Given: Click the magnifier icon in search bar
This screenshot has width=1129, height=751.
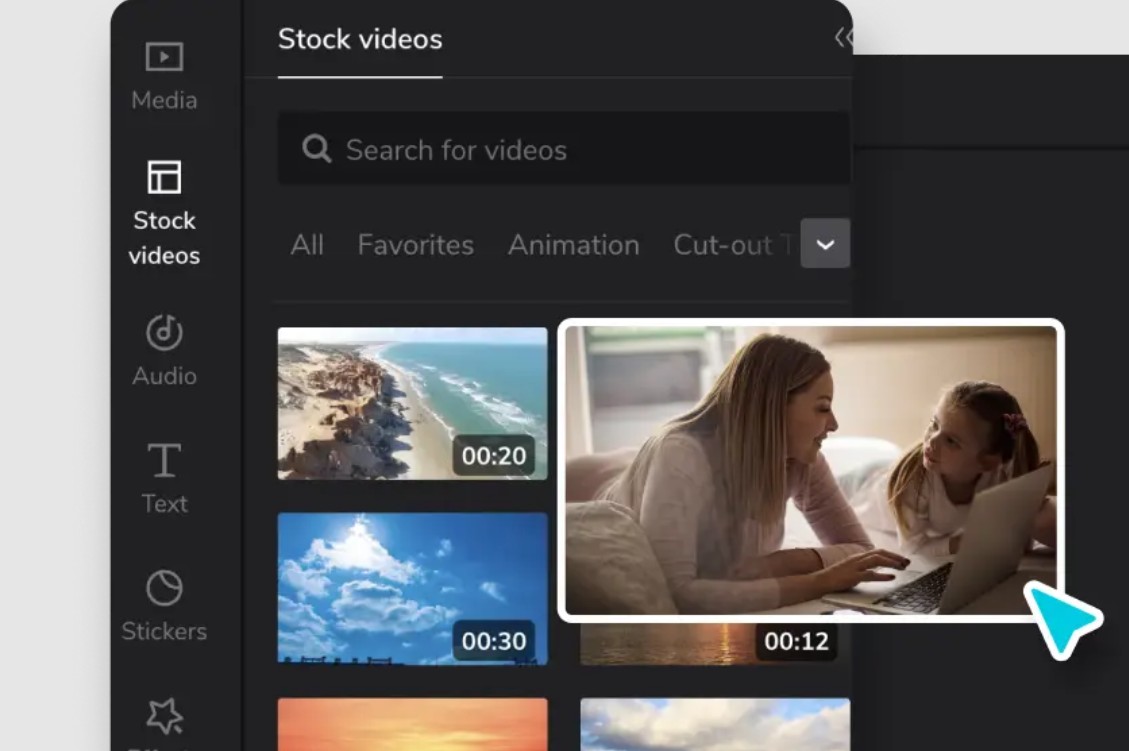Looking at the screenshot, I should coord(317,150).
